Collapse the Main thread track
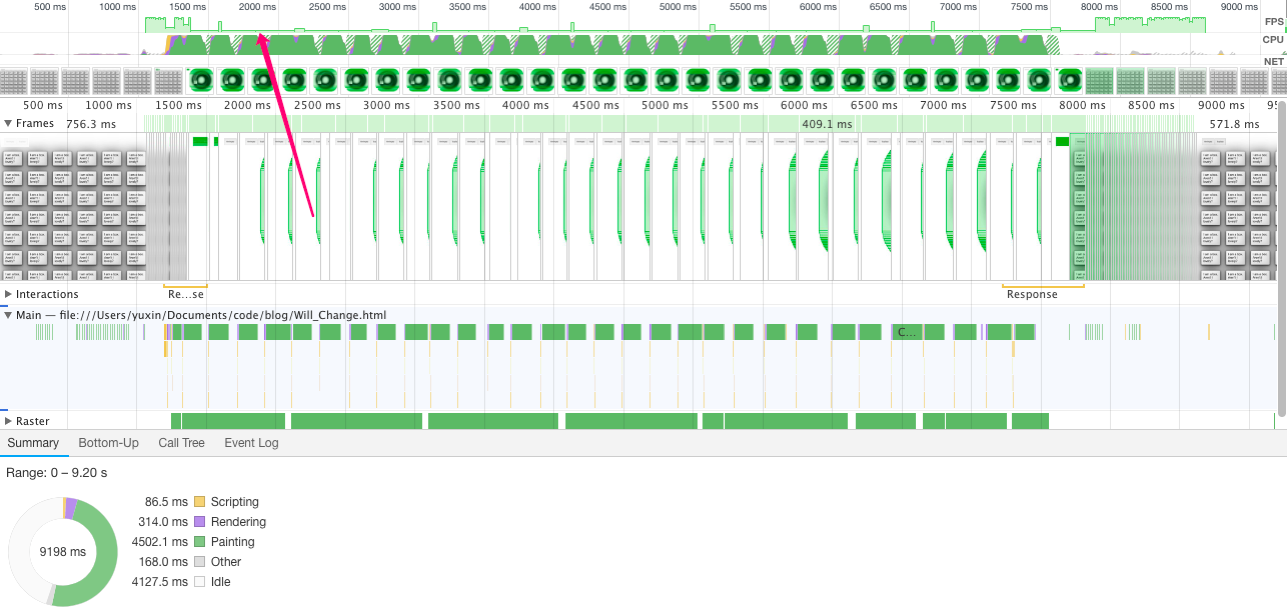 coord(9,316)
